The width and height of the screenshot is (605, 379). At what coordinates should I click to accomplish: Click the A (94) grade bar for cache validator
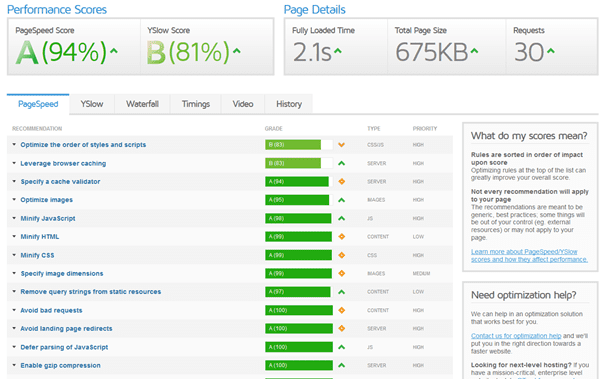pyautogui.click(x=299, y=181)
